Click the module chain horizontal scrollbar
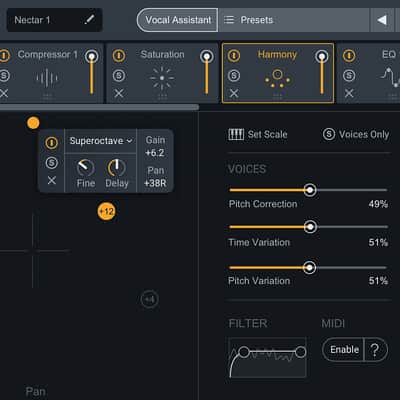 (99, 107)
